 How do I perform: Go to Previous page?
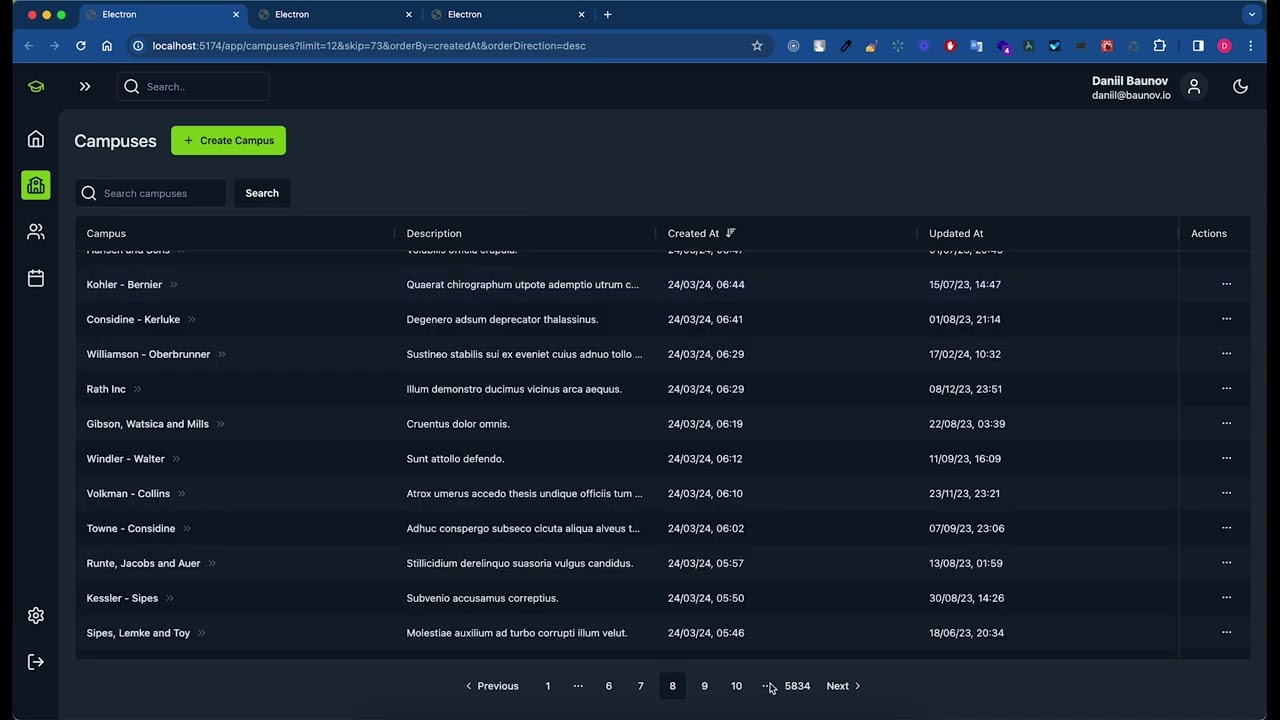pos(492,686)
